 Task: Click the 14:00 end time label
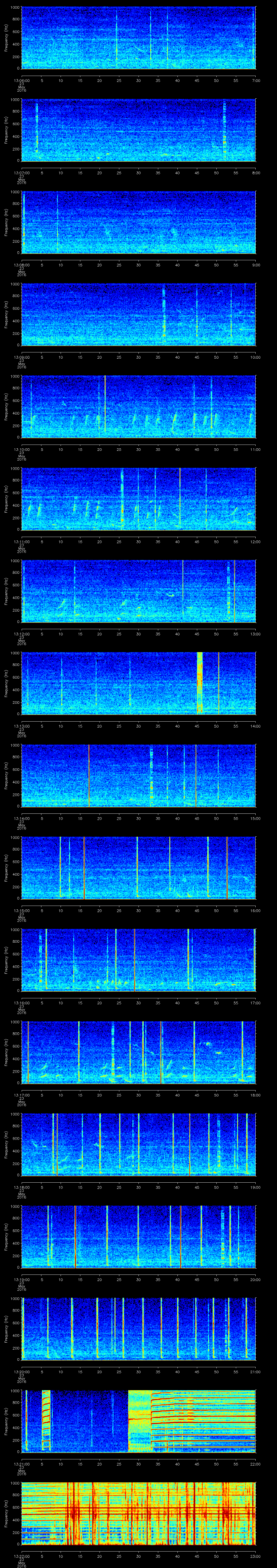click(255, 726)
